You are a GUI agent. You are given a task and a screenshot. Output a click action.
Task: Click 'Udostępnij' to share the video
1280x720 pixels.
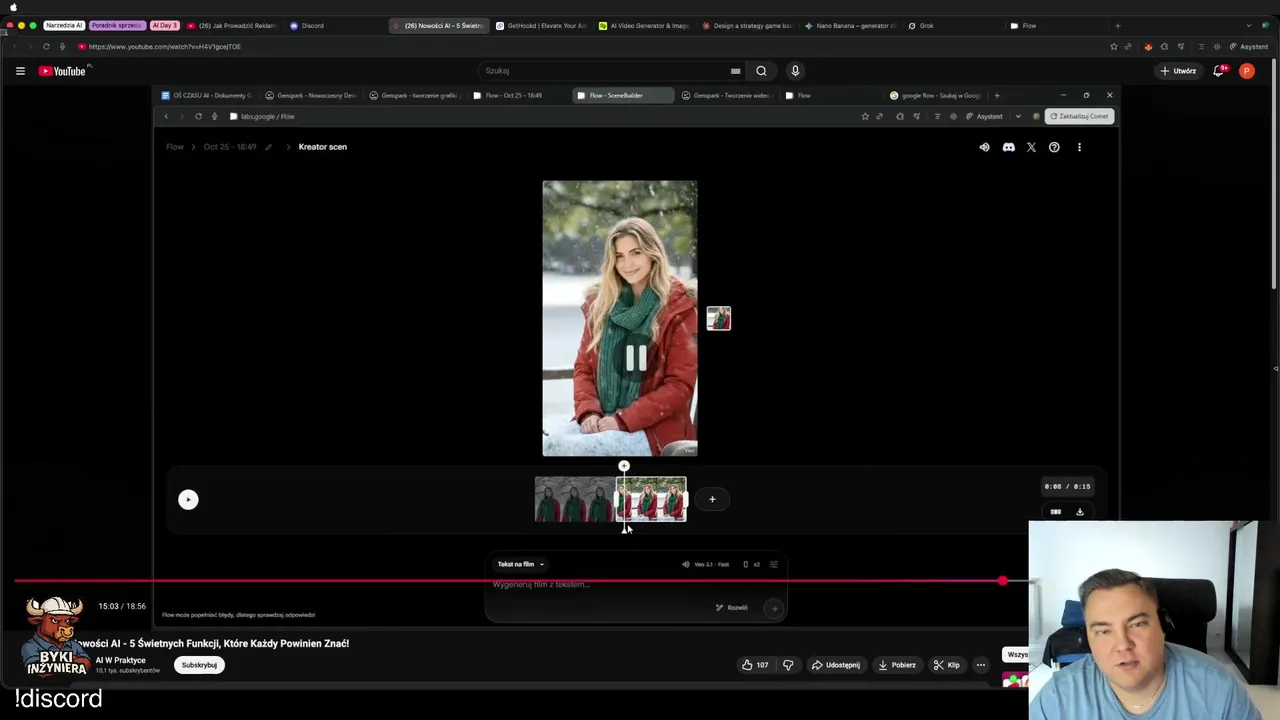(x=835, y=665)
